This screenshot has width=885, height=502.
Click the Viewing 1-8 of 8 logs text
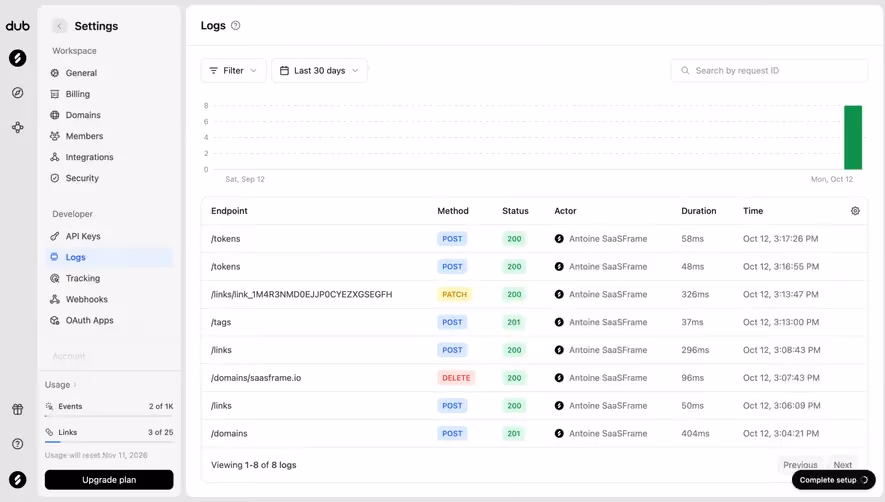[x=253, y=465]
